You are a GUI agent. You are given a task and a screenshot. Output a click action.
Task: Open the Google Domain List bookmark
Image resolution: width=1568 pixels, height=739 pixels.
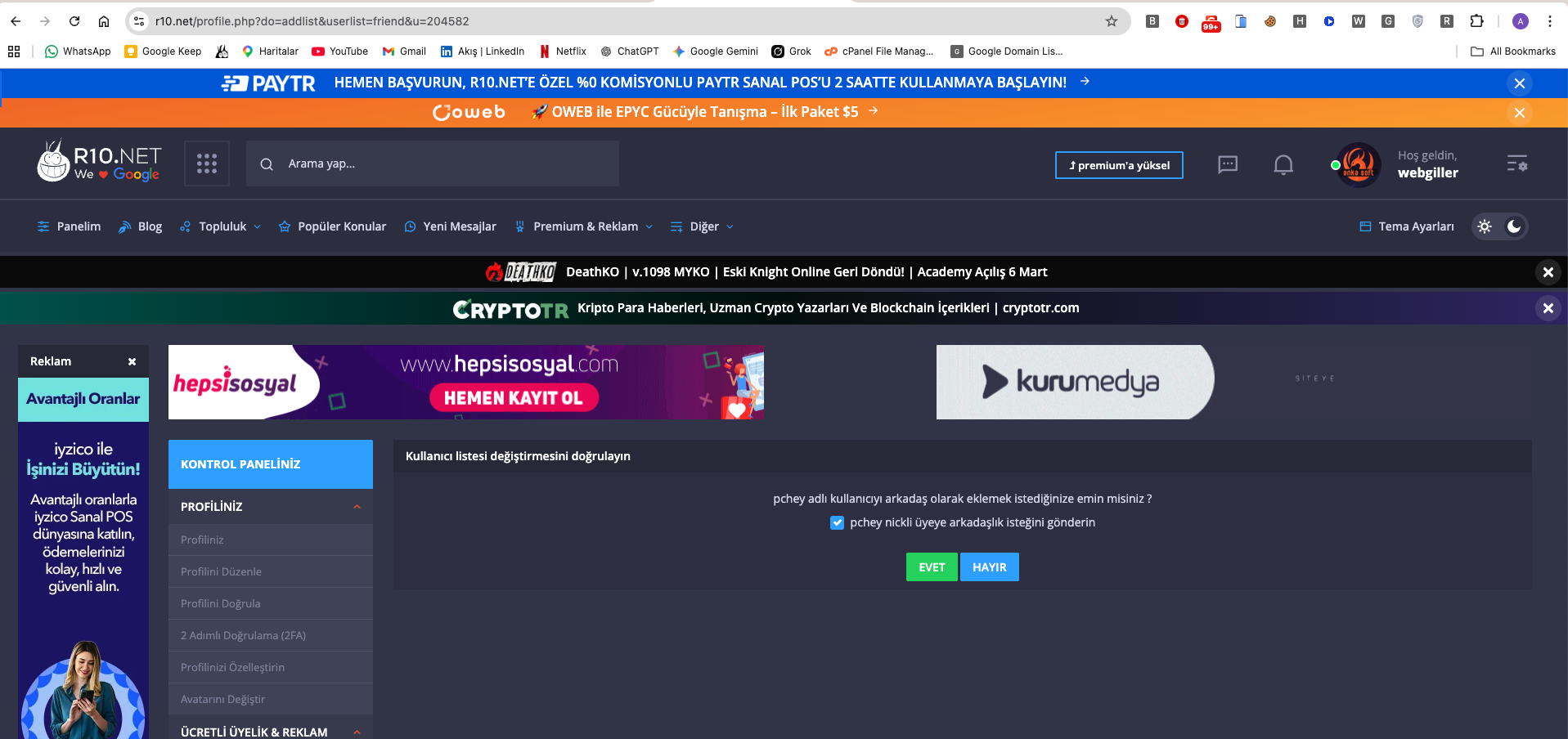(1007, 52)
